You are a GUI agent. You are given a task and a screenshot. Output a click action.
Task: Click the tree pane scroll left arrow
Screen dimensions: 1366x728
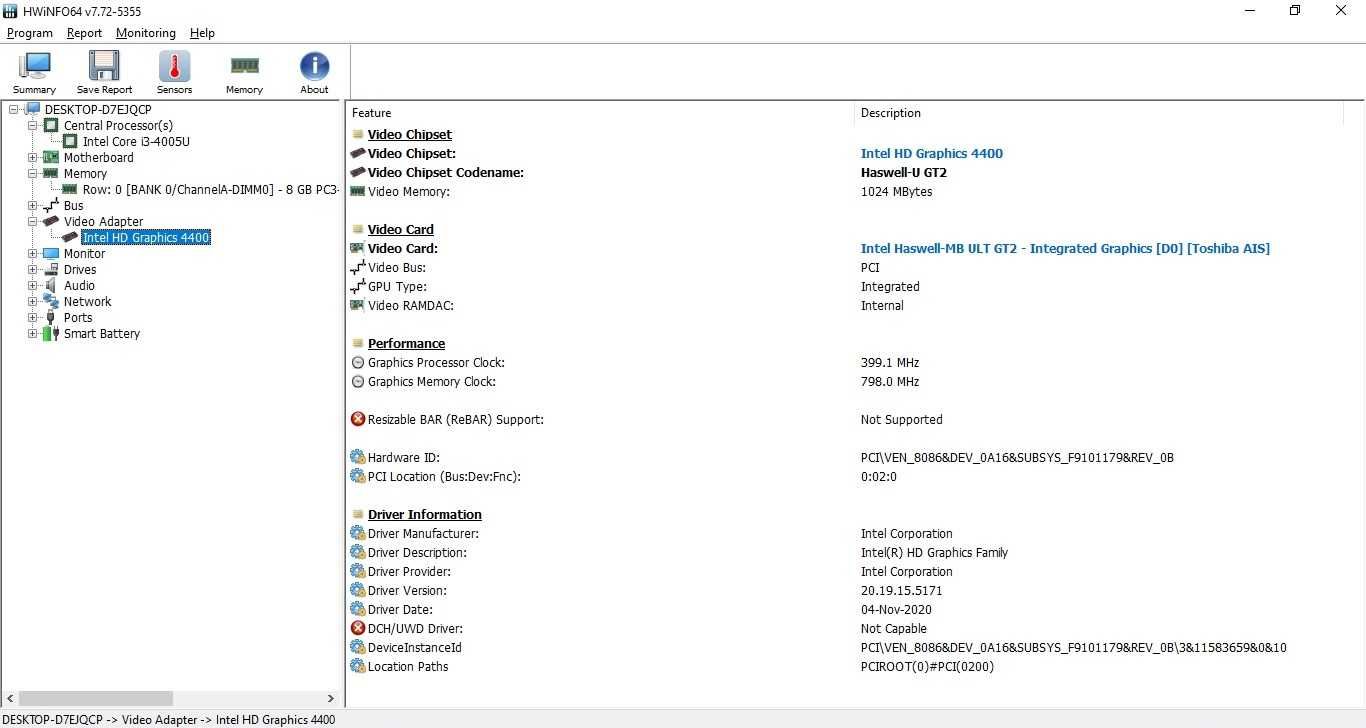pos(9,698)
